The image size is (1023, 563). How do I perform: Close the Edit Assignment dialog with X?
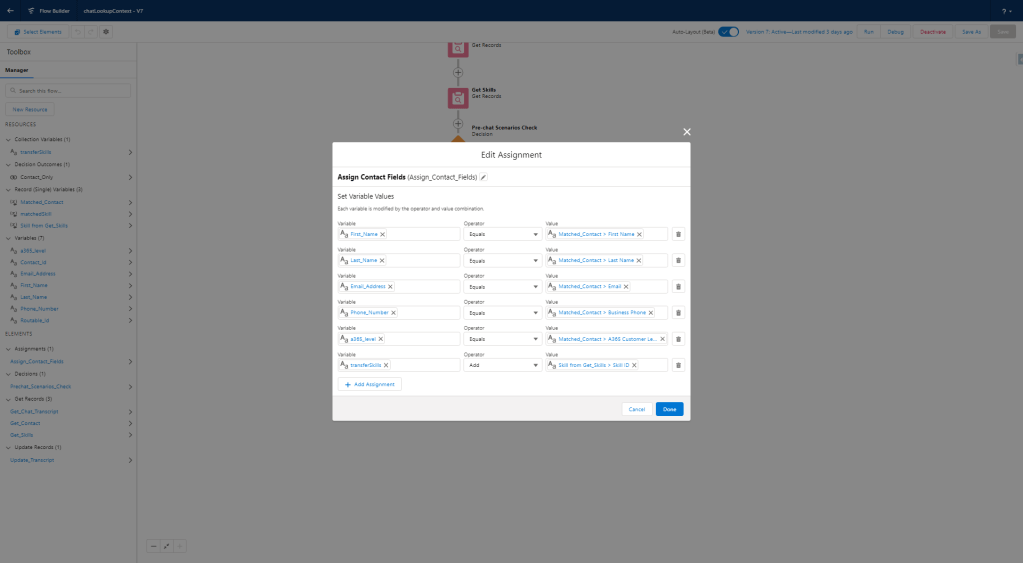(x=686, y=132)
